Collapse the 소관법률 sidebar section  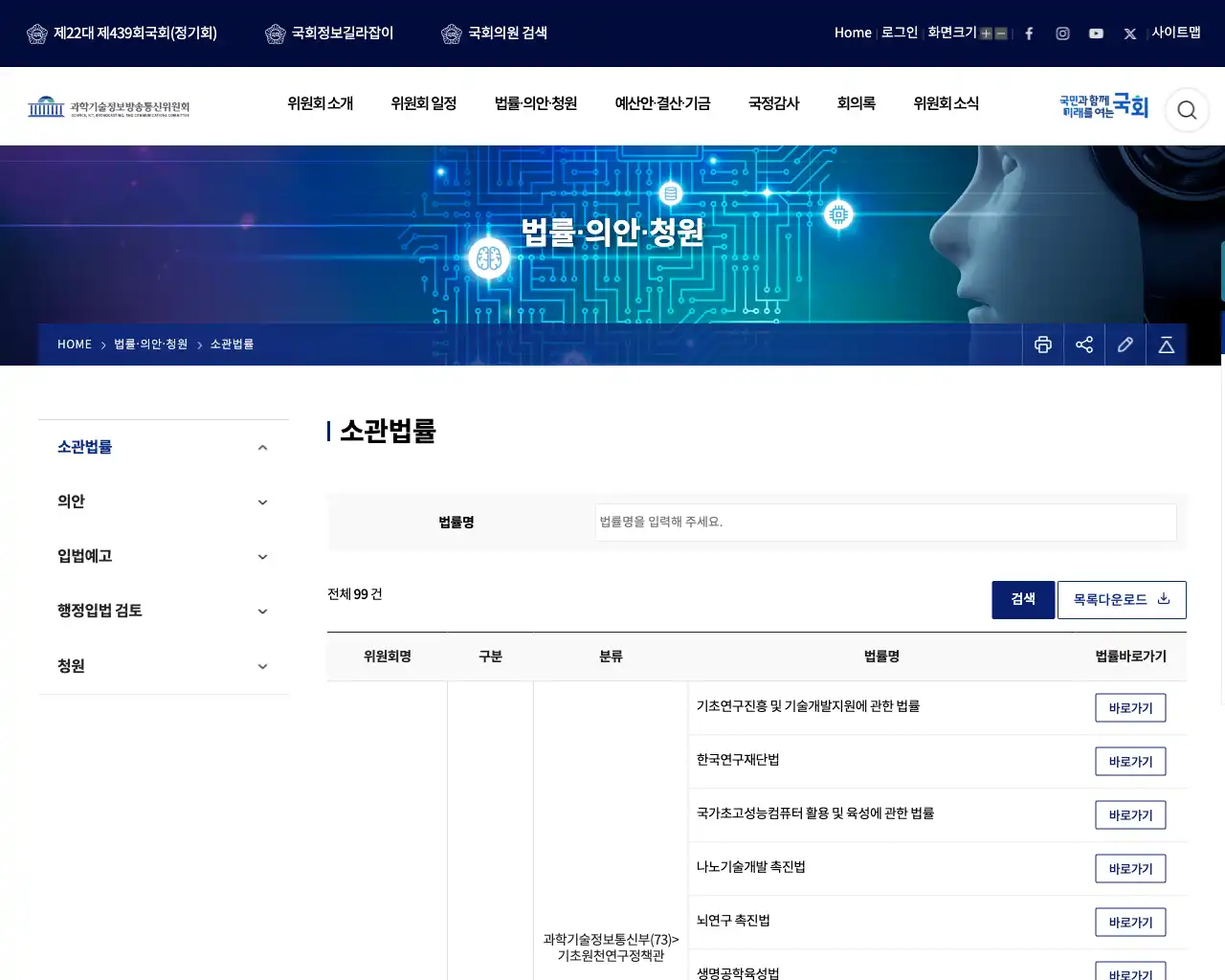click(x=262, y=448)
